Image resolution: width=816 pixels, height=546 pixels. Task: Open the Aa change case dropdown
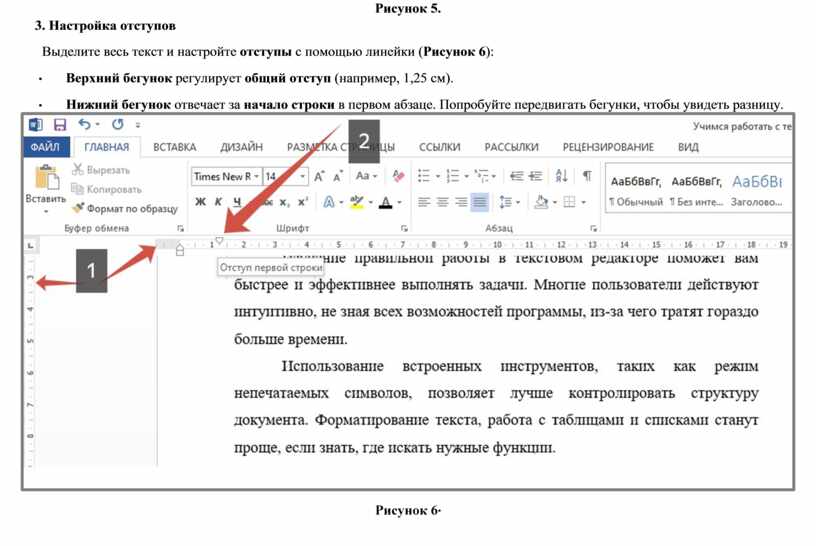[366, 176]
